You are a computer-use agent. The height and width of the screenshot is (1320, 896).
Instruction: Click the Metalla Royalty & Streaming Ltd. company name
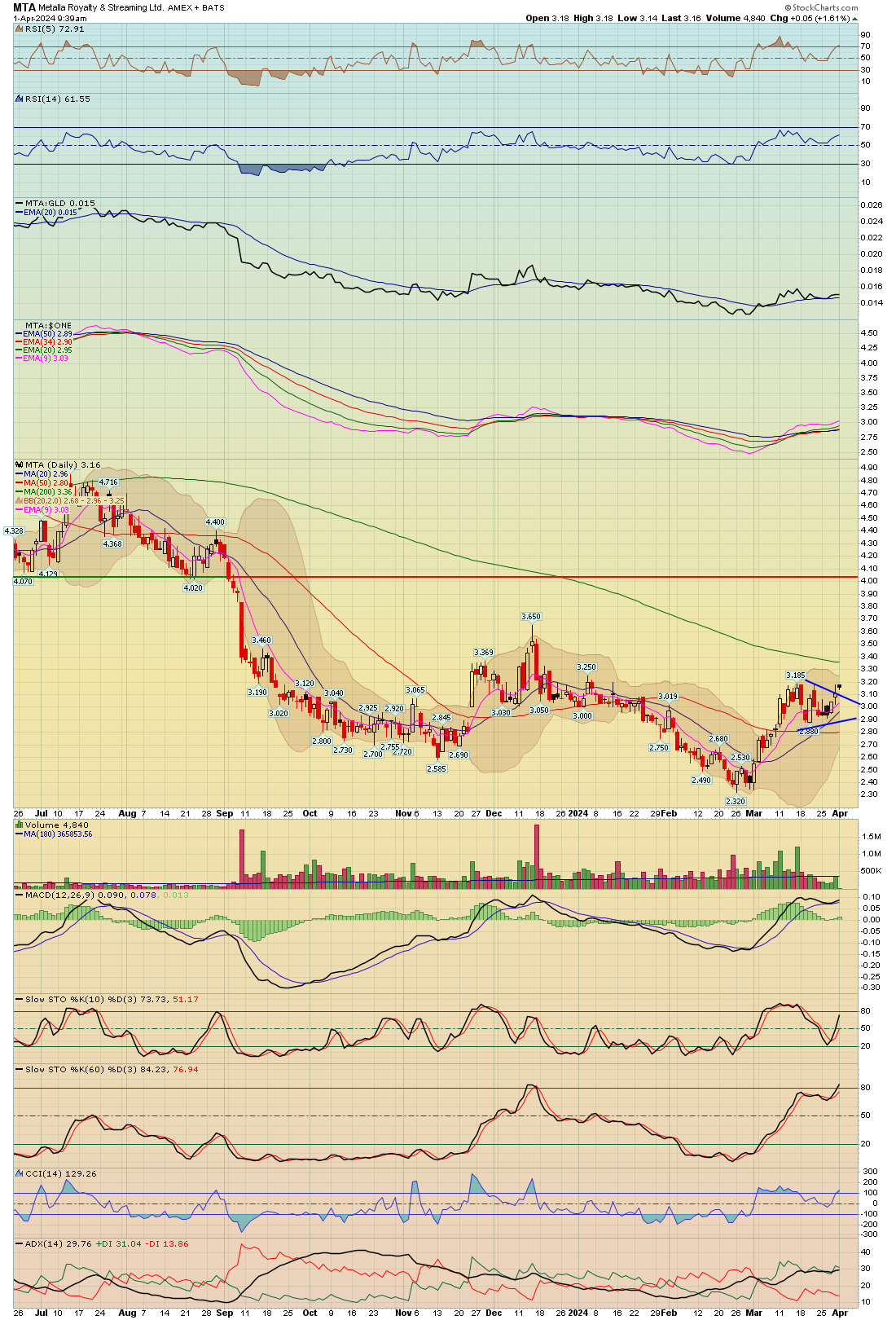click(x=101, y=8)
